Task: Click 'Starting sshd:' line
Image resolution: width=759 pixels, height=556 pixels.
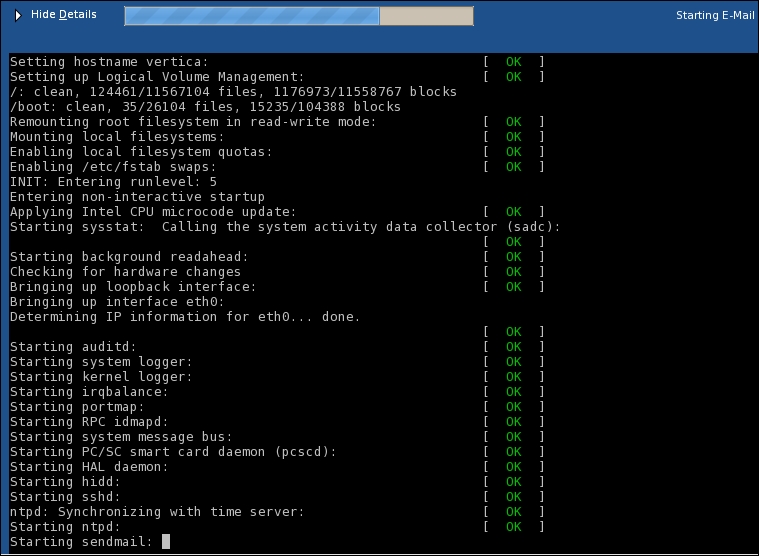Action: (x=65, y=497)
